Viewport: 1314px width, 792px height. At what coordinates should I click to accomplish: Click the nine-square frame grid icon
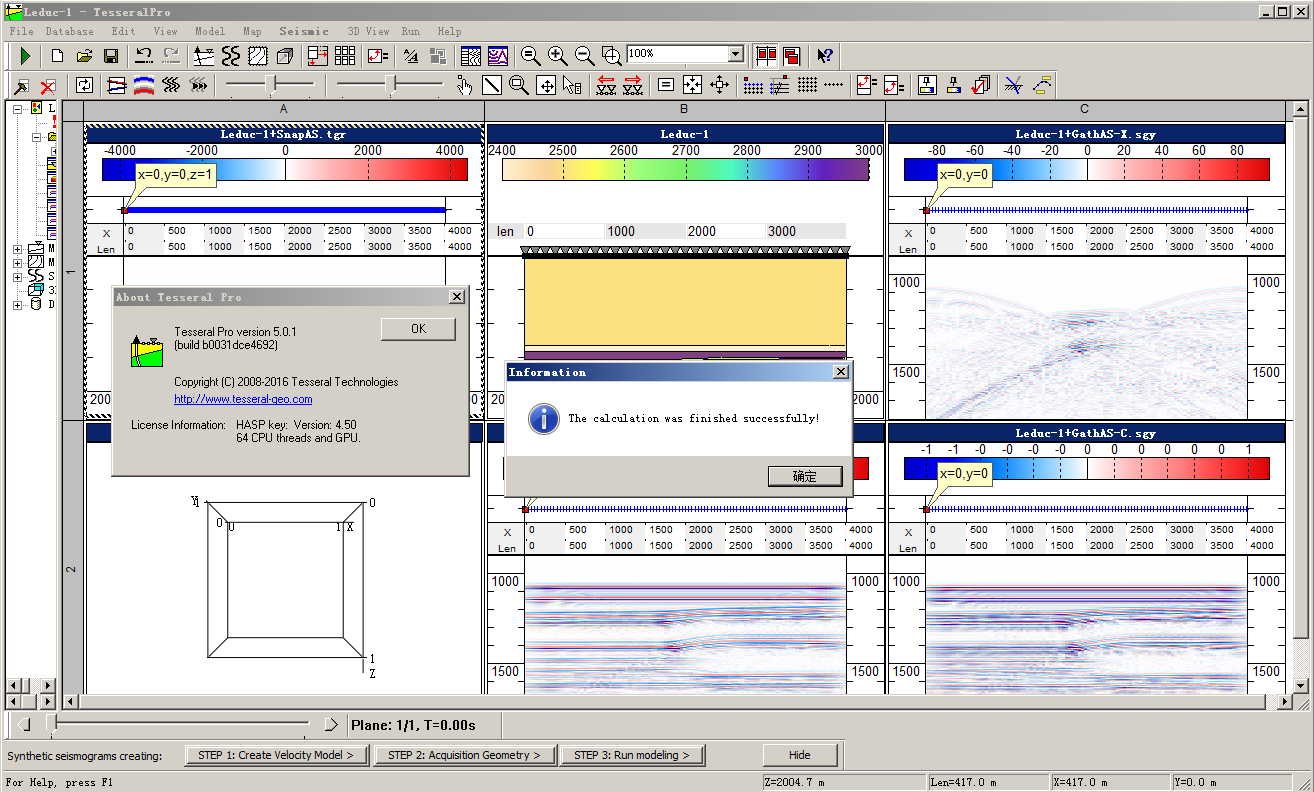coord(345,56)
